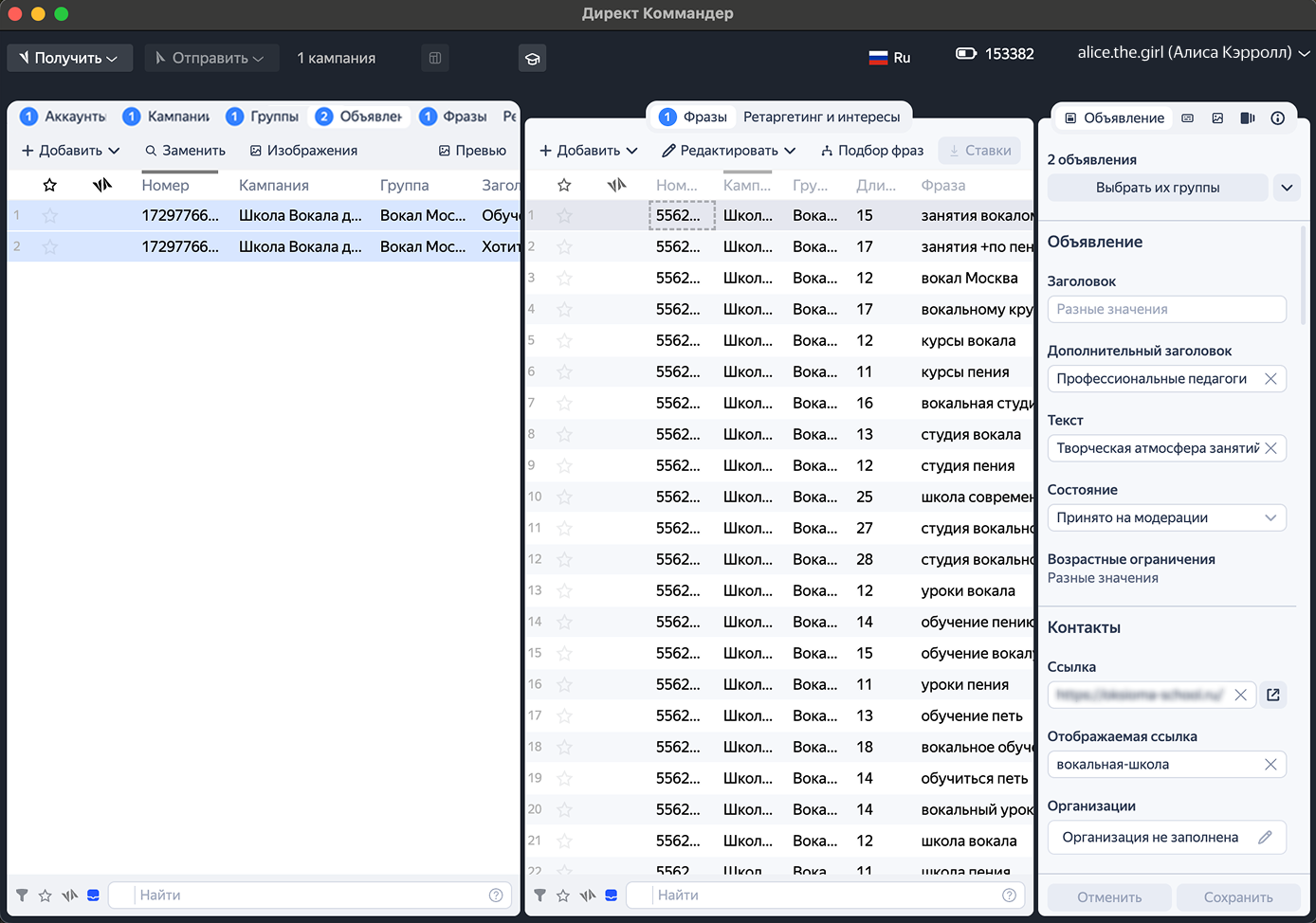Sort ads by the Кампания column header

click(x=274, y=186)
